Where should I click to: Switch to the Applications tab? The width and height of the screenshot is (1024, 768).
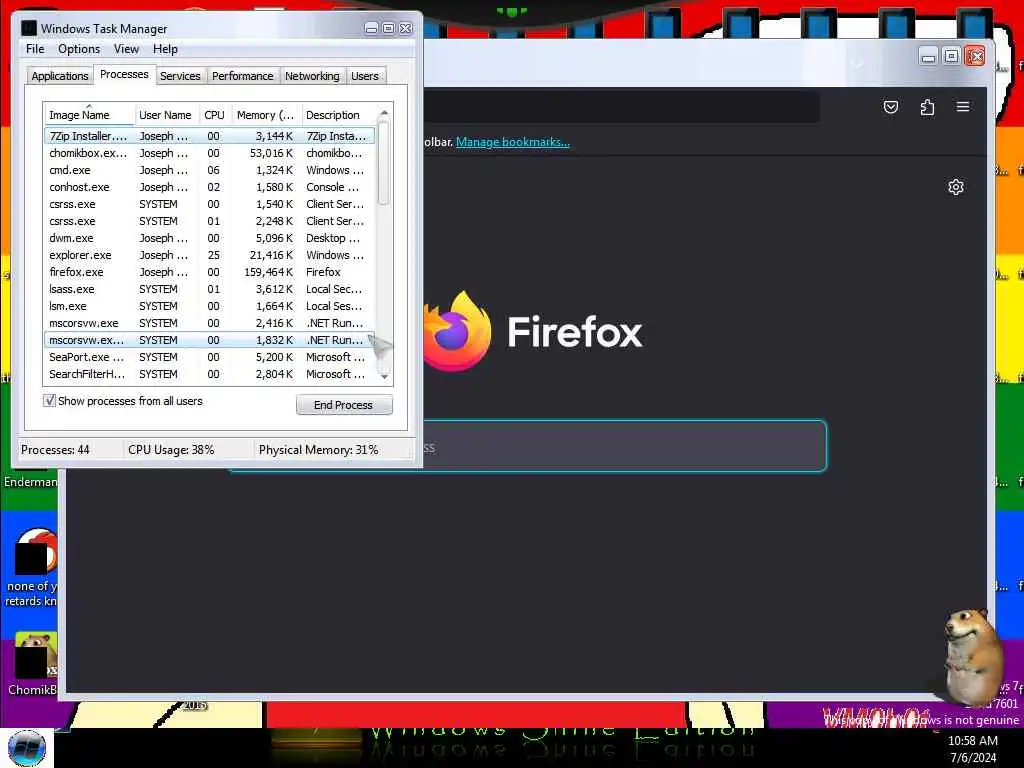click(59, 76)
